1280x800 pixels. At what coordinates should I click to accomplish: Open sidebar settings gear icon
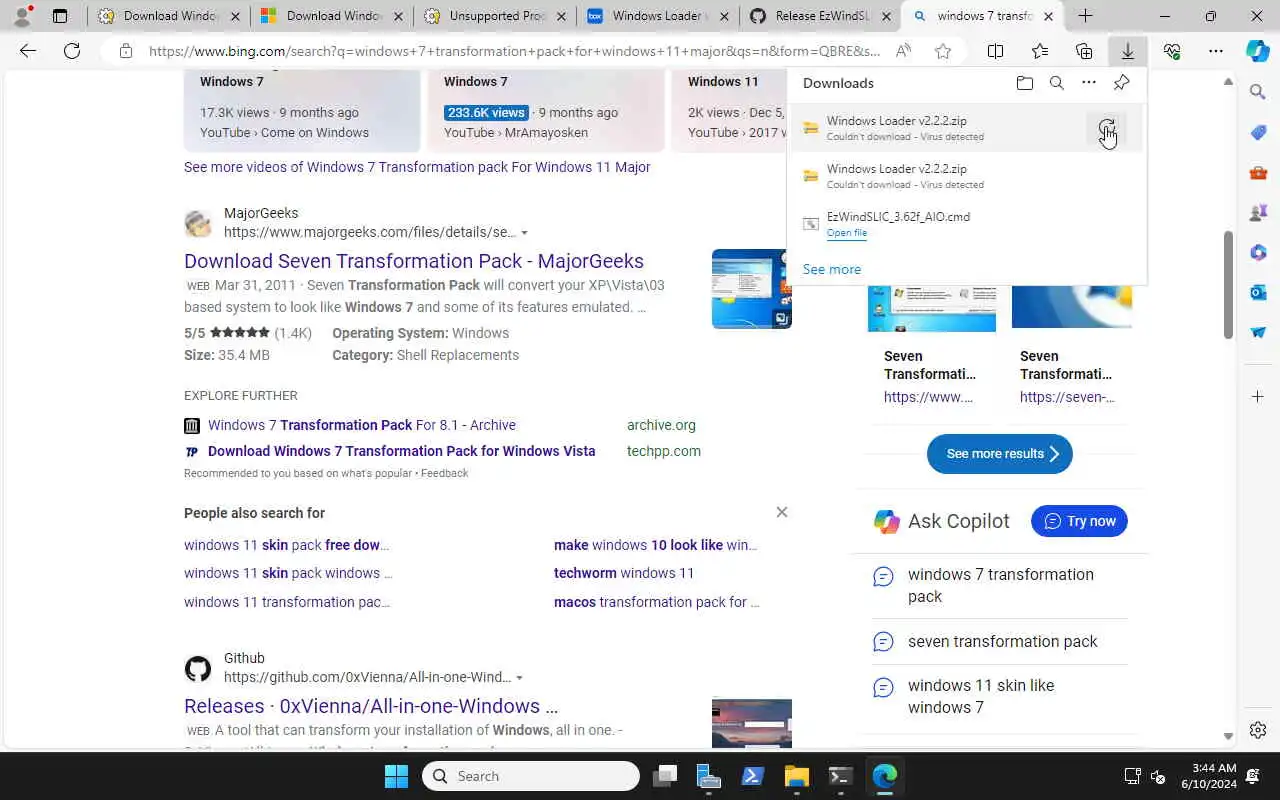(x=1258, y=730)
